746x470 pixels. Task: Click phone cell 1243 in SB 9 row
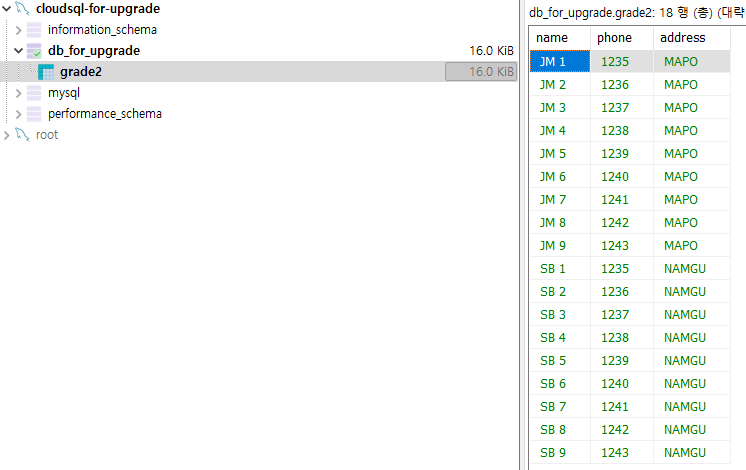[x=622, y=452]
